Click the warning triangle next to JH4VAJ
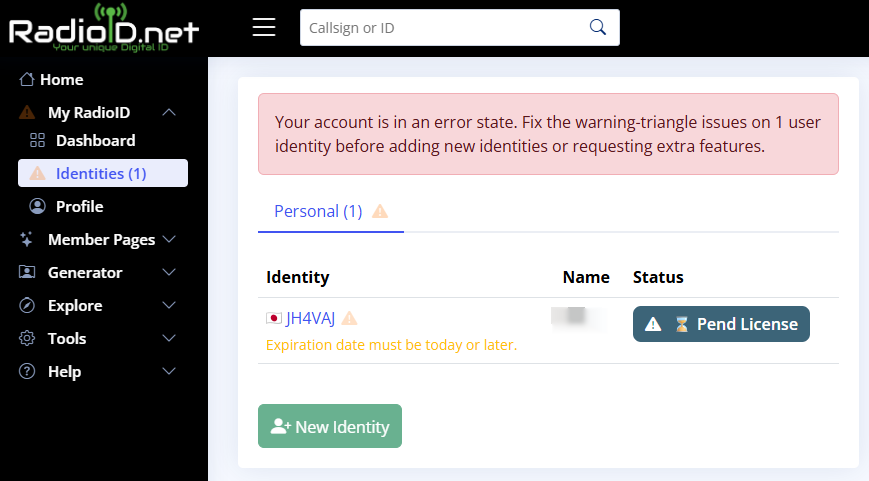Image resolution: width=869 pixels, height=481 pixels. point(349,318)
